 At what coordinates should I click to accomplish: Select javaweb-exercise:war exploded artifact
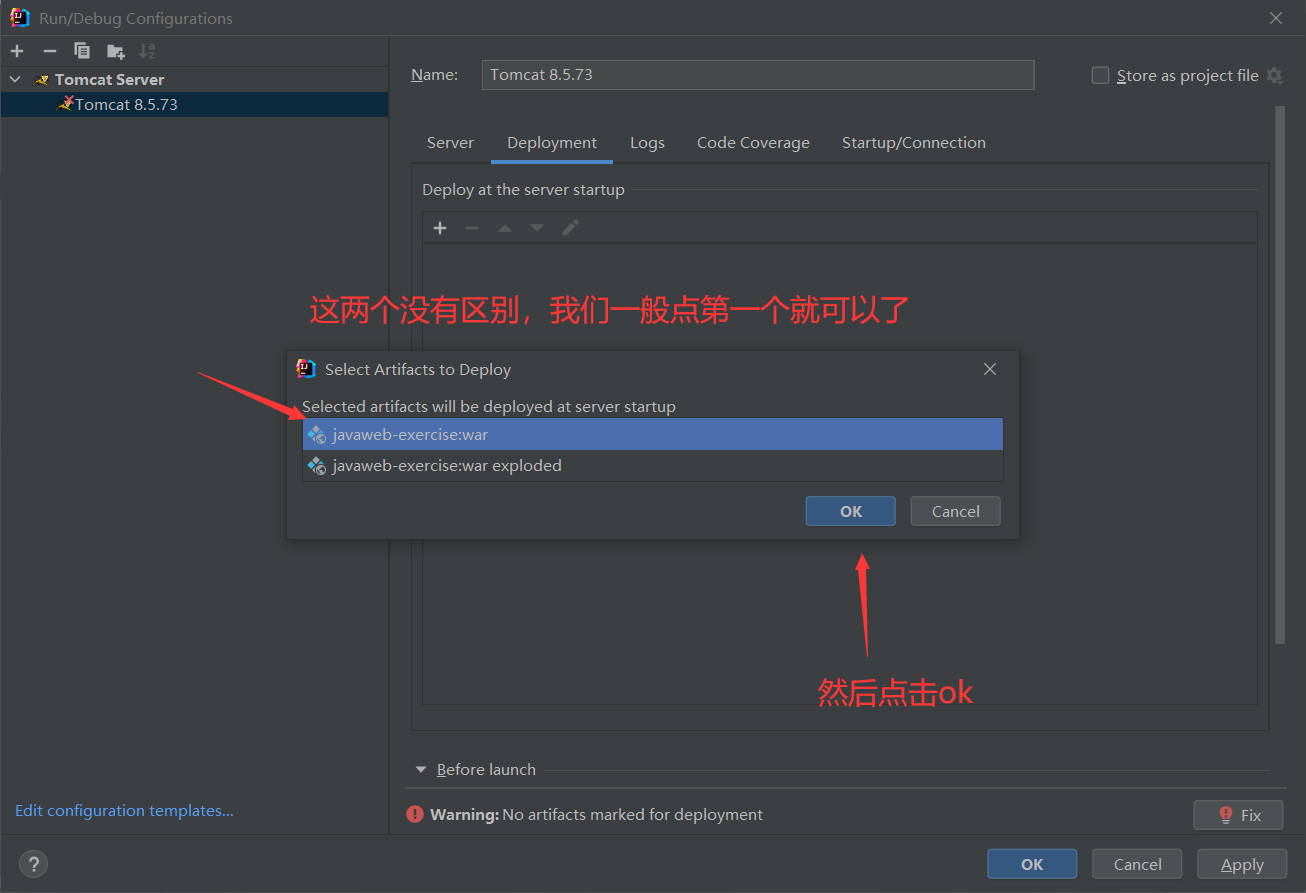(653, 465)
